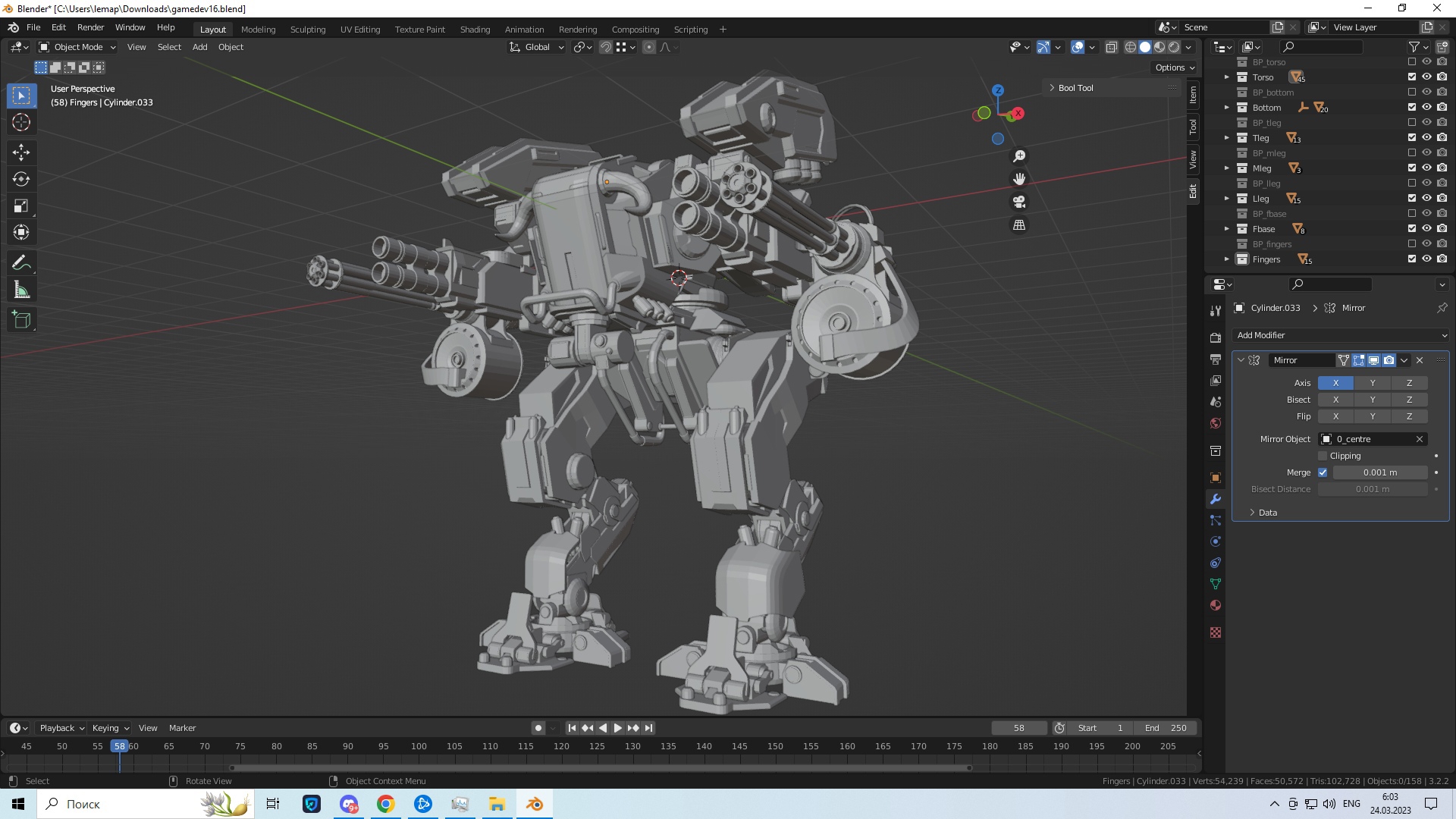Open Chrome from the taskbar

[x=385, y=804]
